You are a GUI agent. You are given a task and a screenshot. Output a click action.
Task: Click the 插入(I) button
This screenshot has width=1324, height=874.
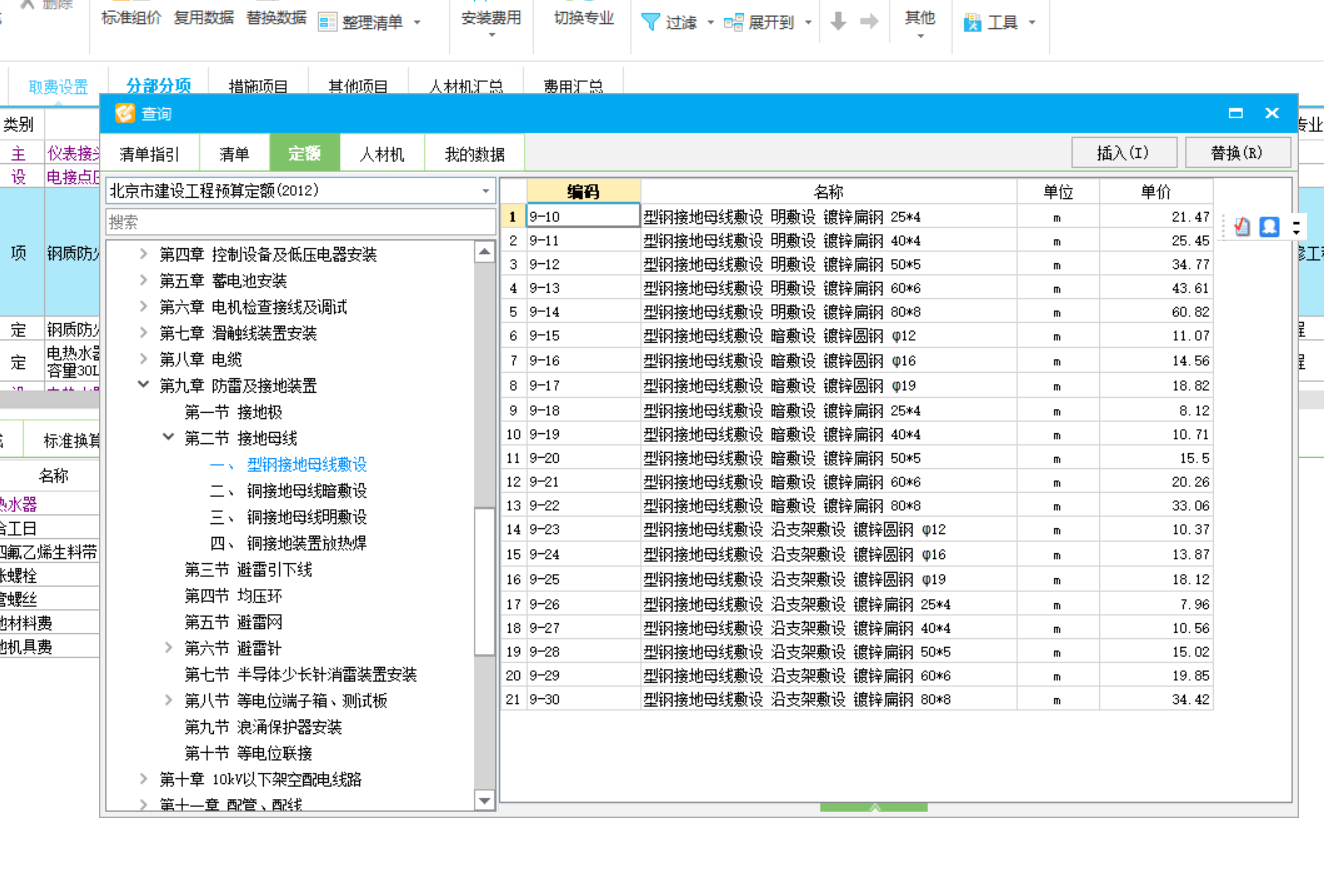[x=1123, y=153]
